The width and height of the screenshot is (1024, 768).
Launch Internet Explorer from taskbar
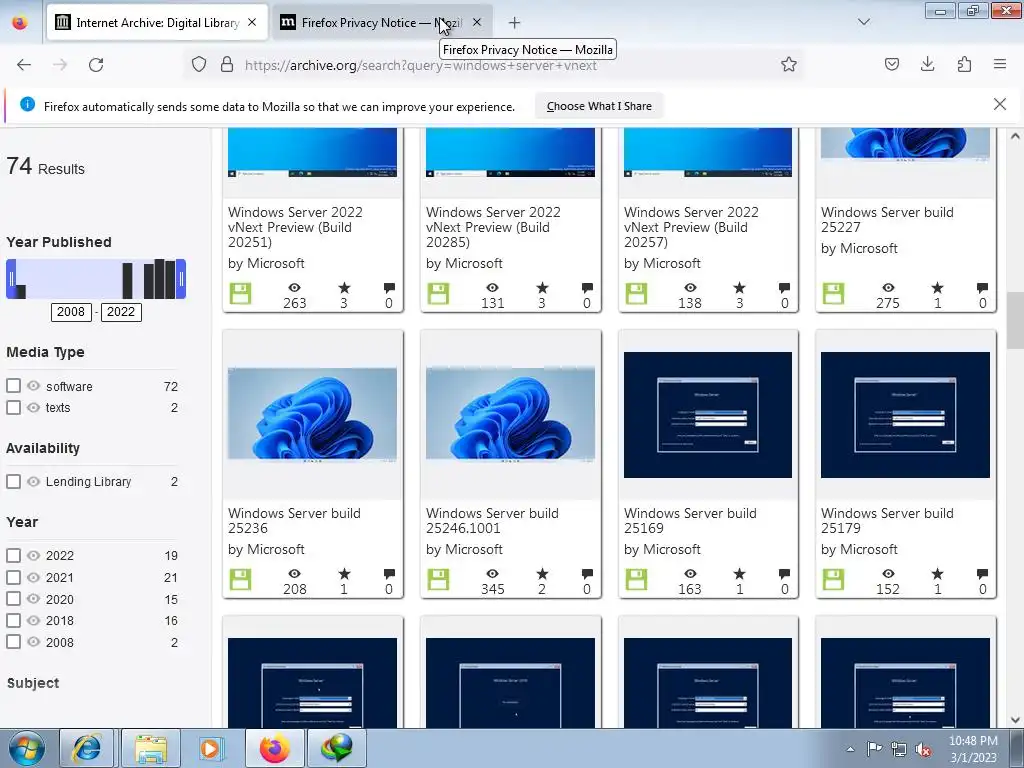coord(87,748)
